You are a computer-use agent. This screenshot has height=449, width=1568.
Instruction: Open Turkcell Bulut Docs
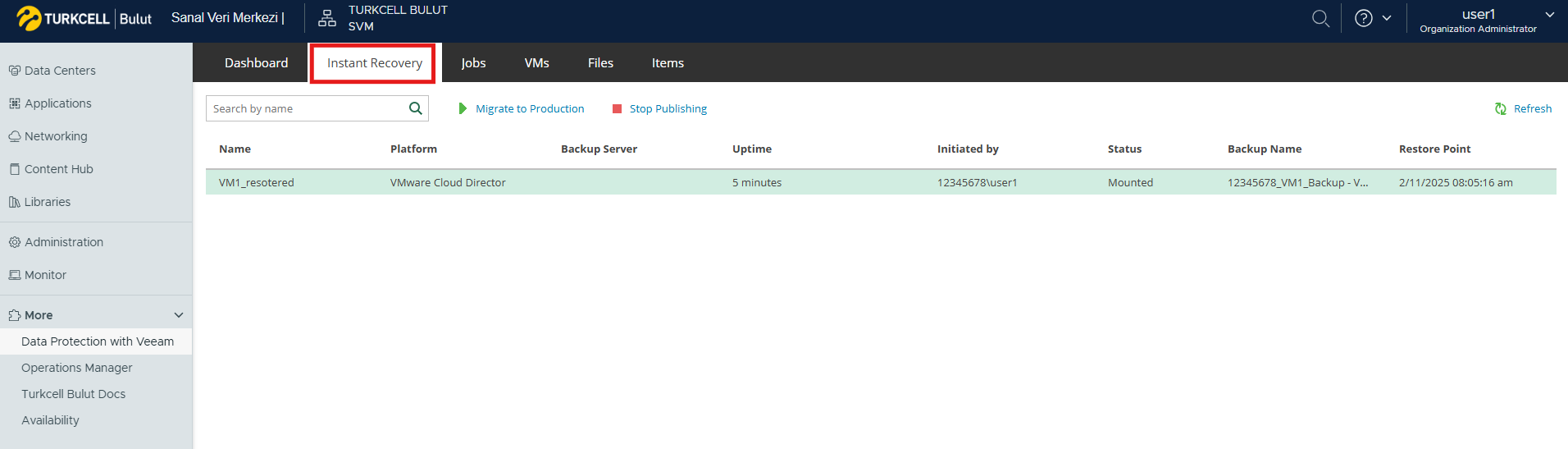pyautogui.click(x=73, y=394)
